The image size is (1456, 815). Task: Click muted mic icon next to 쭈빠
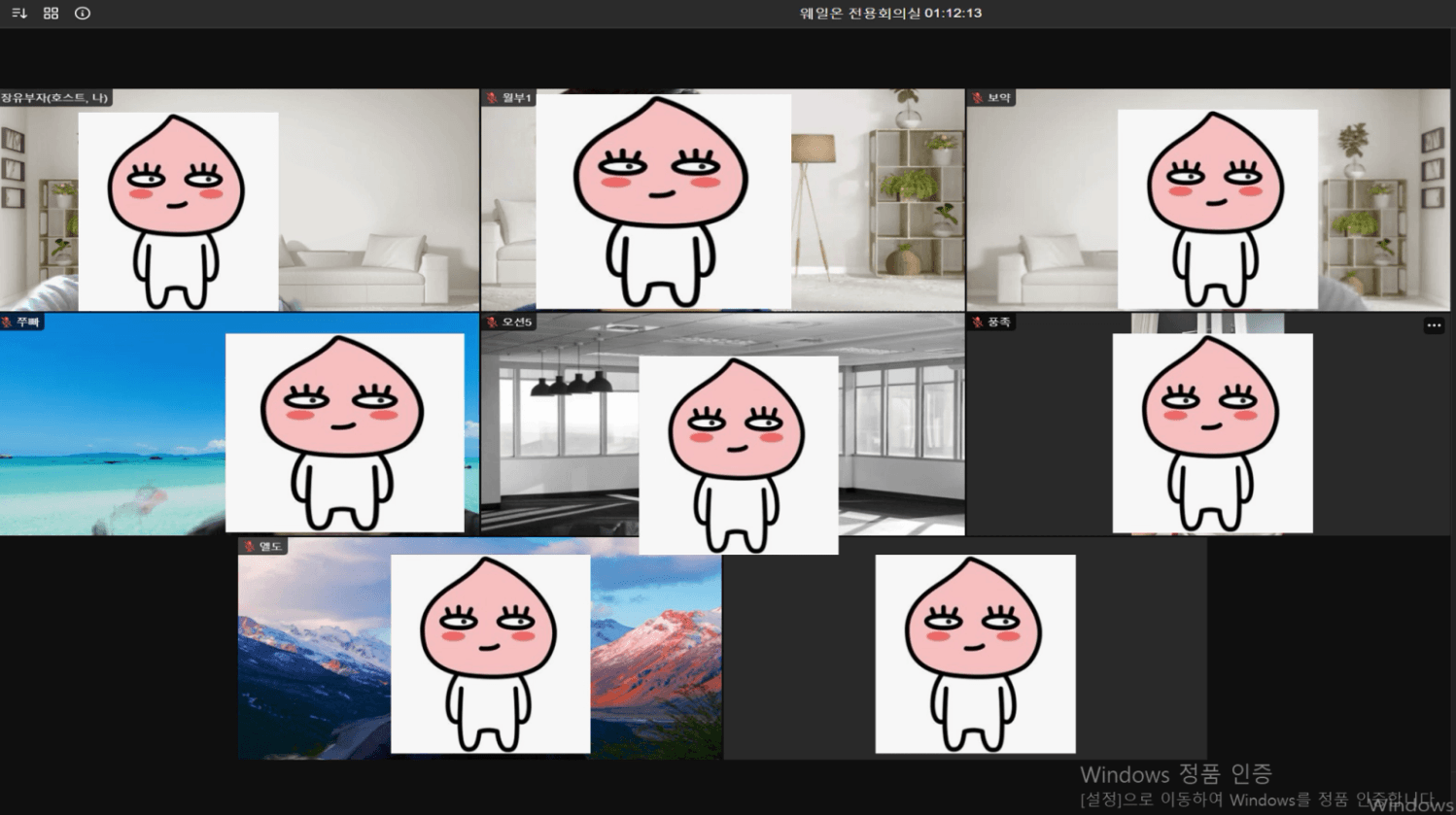coord(7,322)
